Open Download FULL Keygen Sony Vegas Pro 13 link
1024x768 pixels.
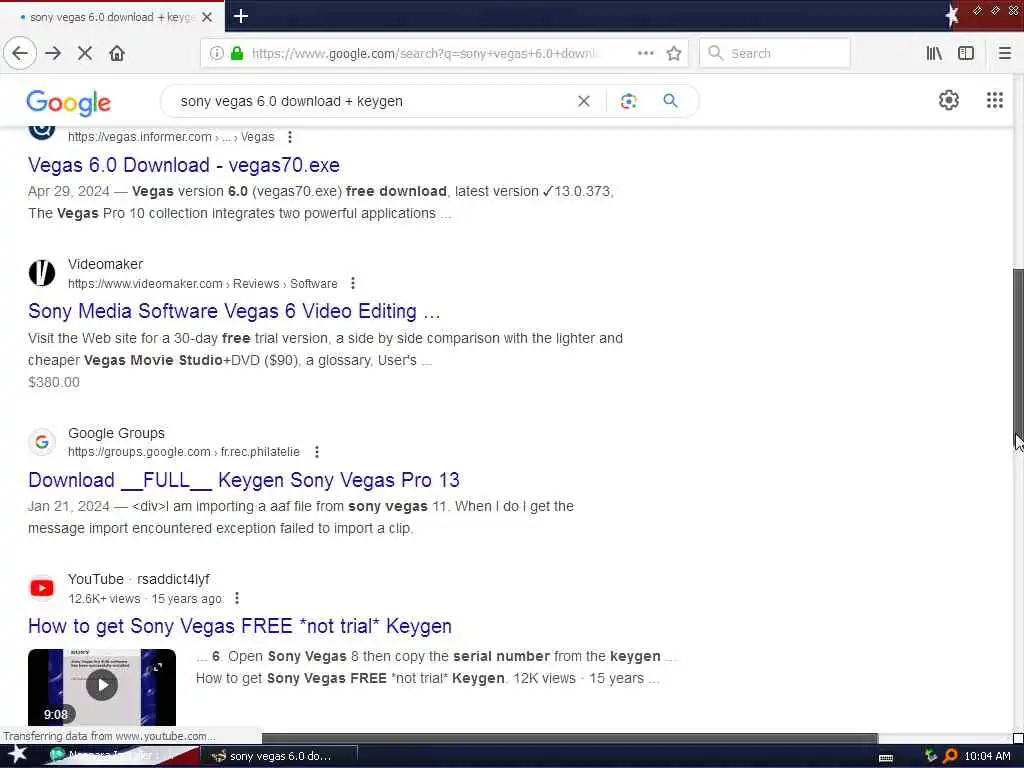coord(244,480)
